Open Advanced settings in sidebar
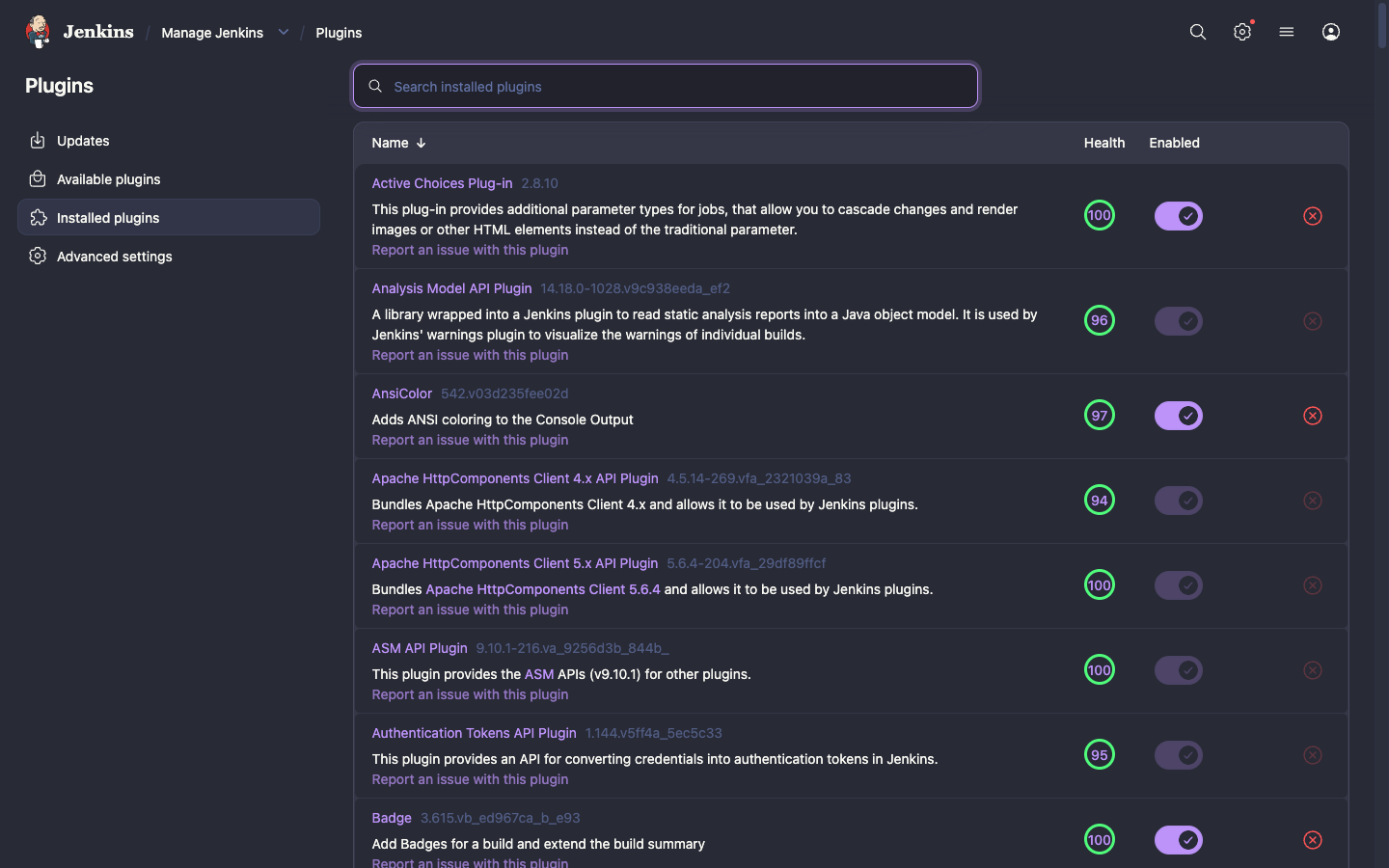This screenshot has width=1389, height=868. click(169, 257)
